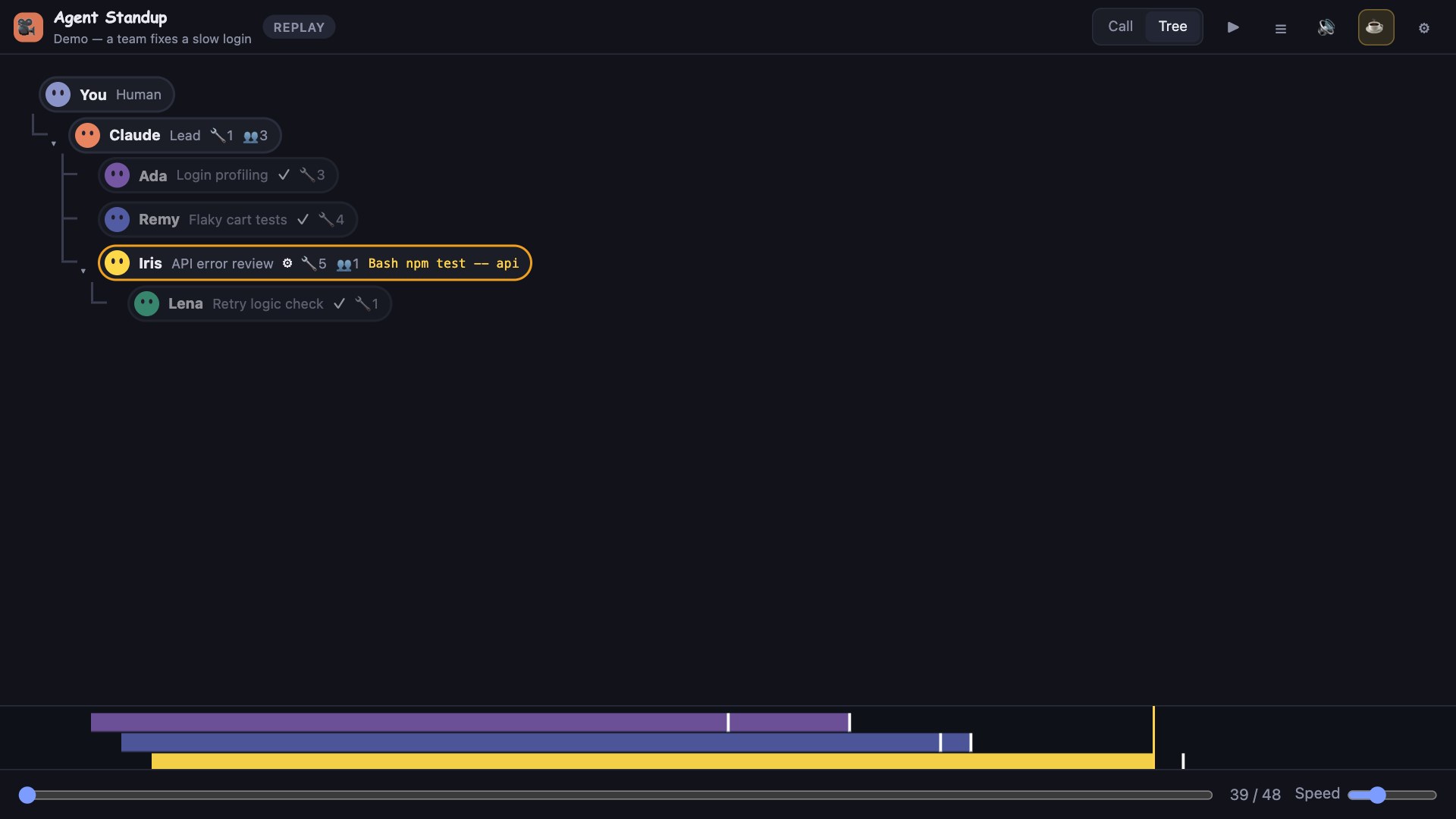The height and width of the screenshot is (819, 1456).
Task: Start replay with the play button
Action: (1233, 27)
